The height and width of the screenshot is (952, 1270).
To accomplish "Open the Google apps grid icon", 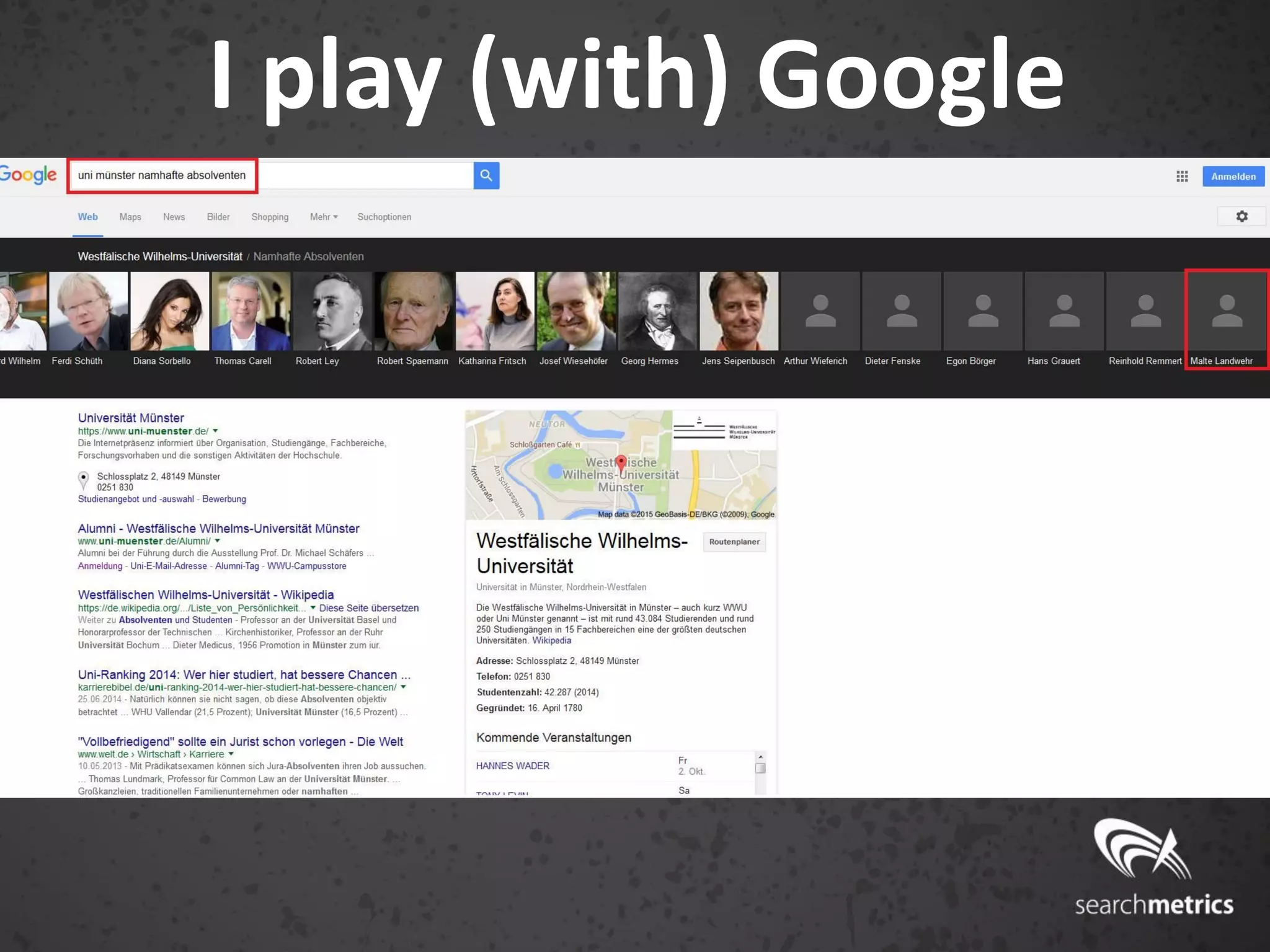I will click(x=1182, y=177).
